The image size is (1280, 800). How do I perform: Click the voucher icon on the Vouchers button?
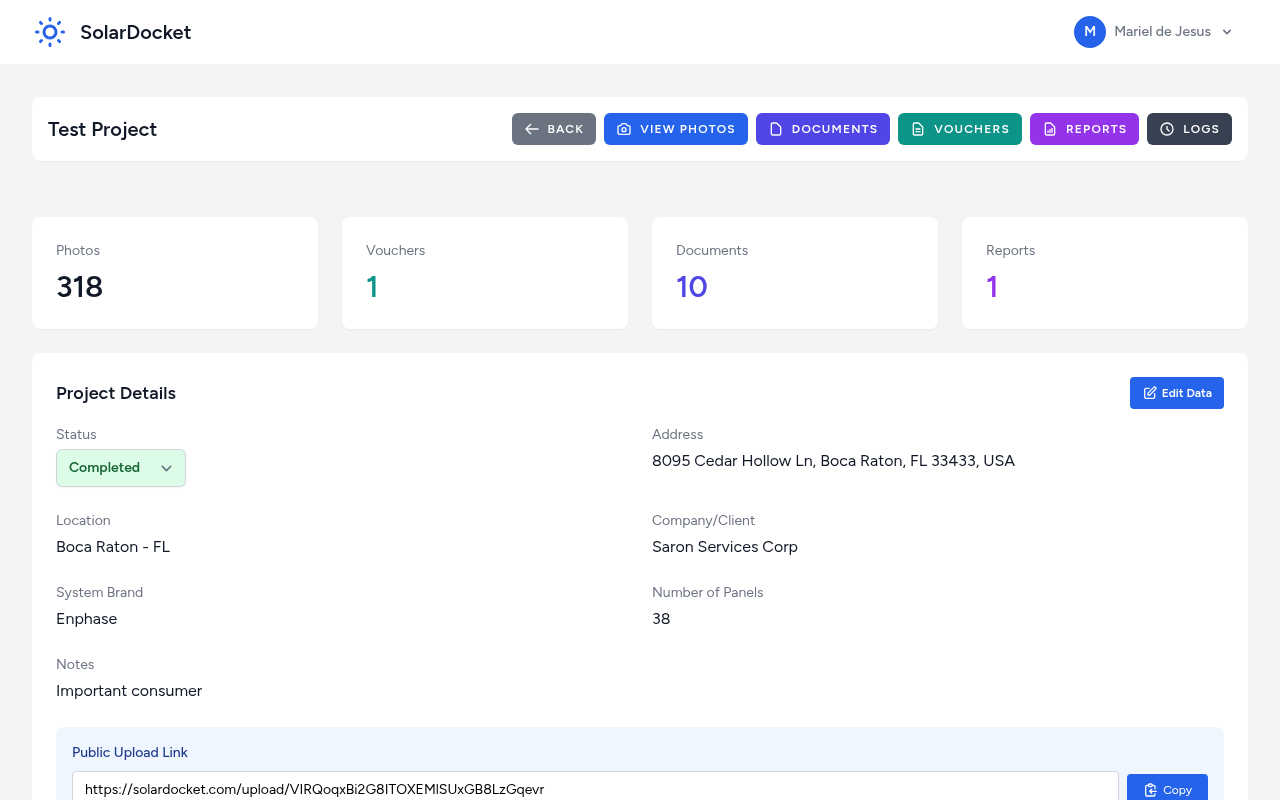(917, 129)
